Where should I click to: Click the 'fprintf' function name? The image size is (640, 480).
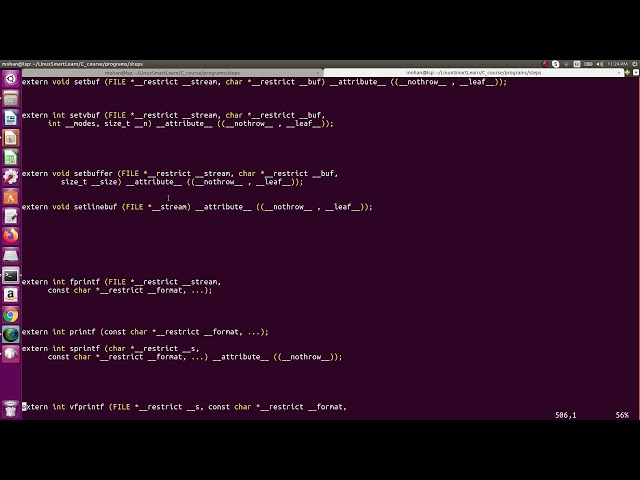click(x=84, y=282)
